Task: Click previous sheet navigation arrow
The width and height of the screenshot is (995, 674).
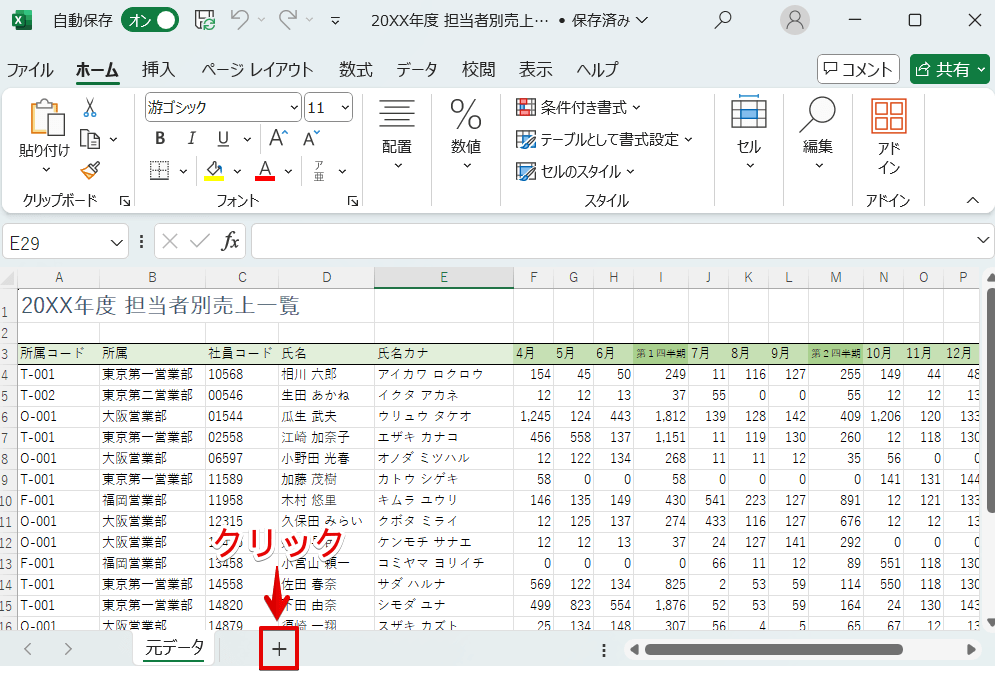Action: tap(28, 649)
